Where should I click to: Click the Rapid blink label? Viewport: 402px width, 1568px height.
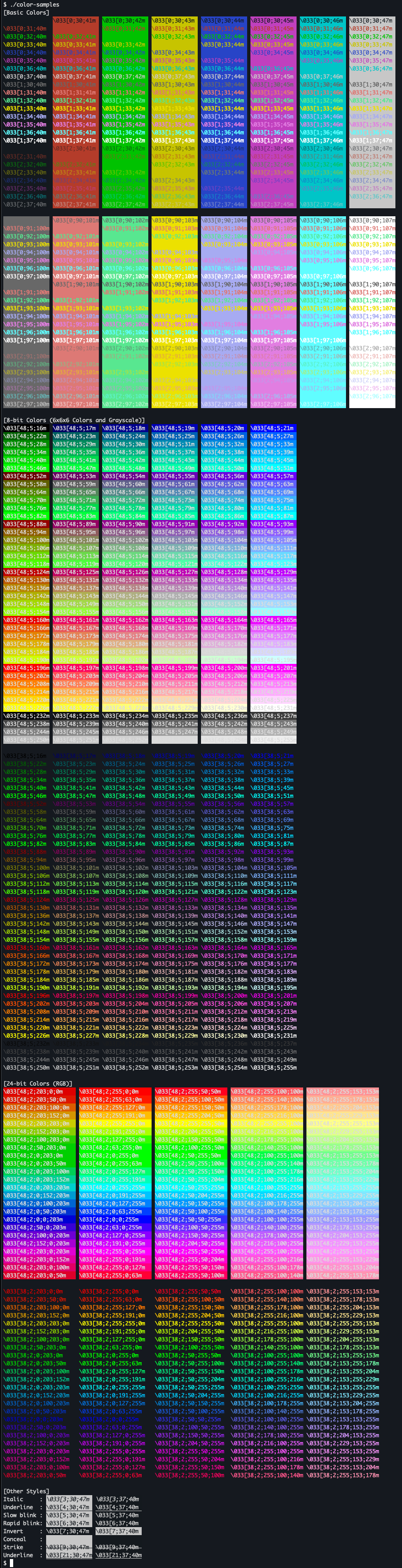[20, 1523]
